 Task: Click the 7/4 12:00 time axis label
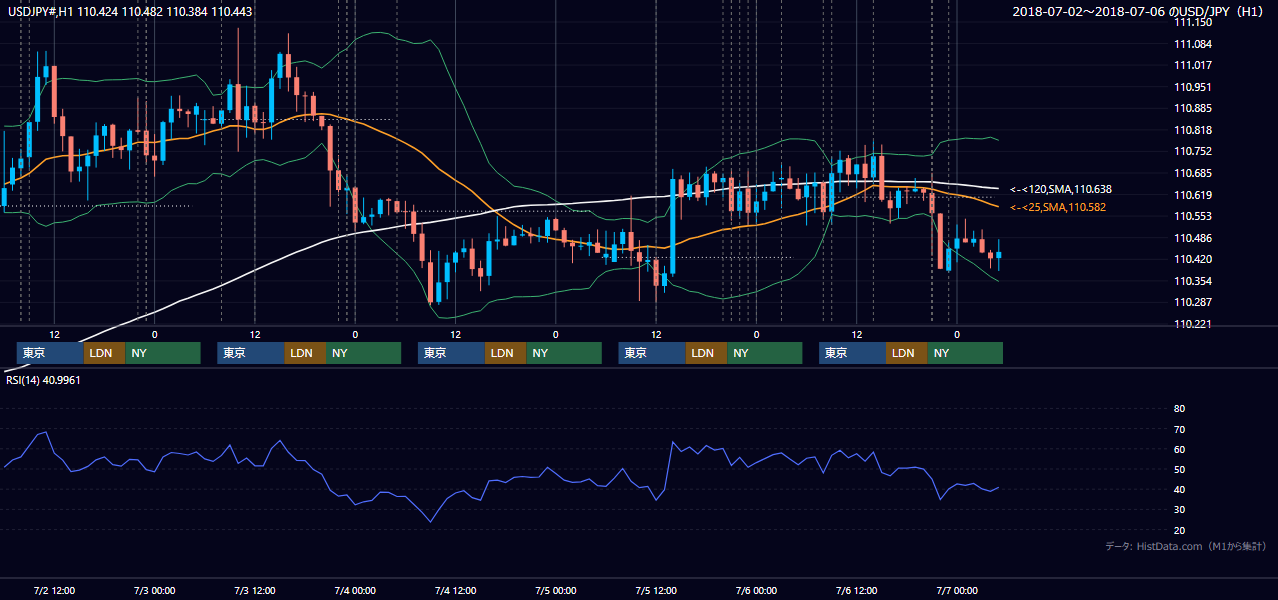click(x=455, y=590)
